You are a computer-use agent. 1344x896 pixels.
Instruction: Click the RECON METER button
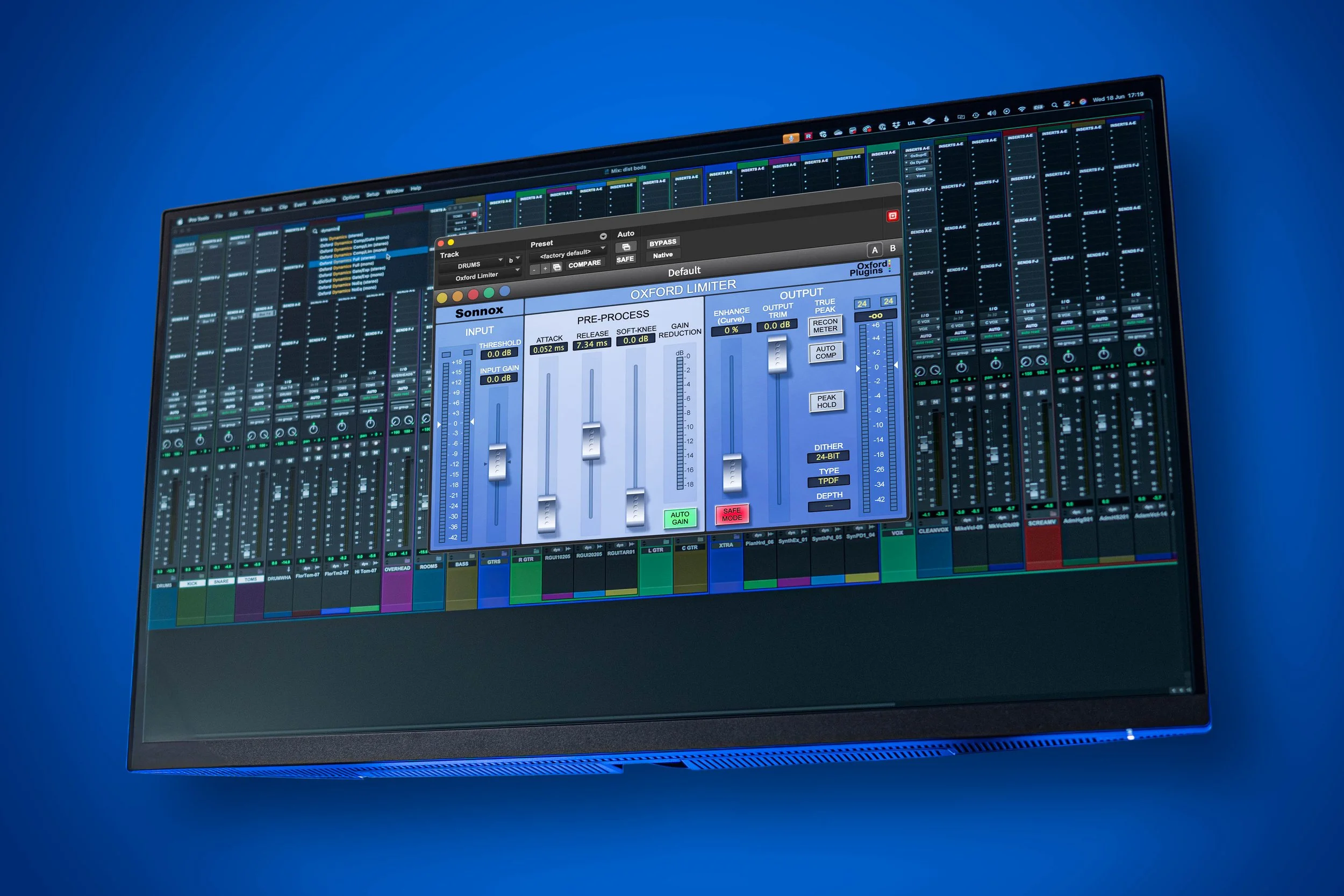(825, 326)
